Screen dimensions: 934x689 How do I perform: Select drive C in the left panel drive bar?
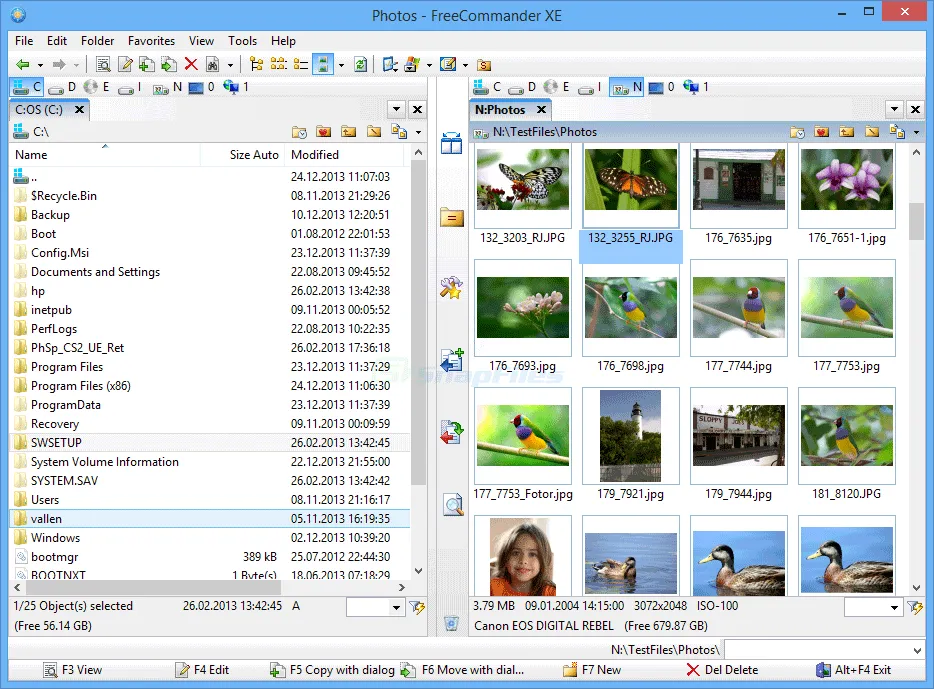tap(27, 87)
